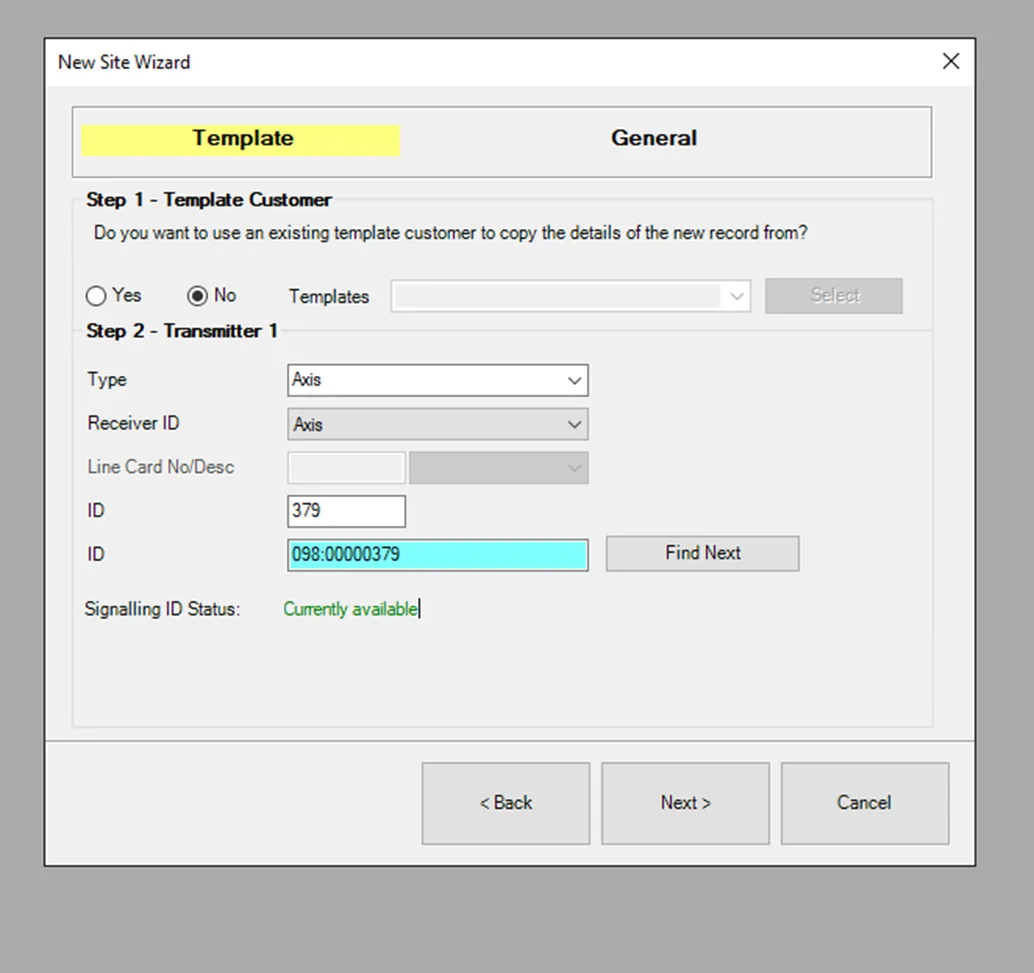The image size is (1034, 973).
Task: Close the New Site Wizard window
Action: (951, 61)
